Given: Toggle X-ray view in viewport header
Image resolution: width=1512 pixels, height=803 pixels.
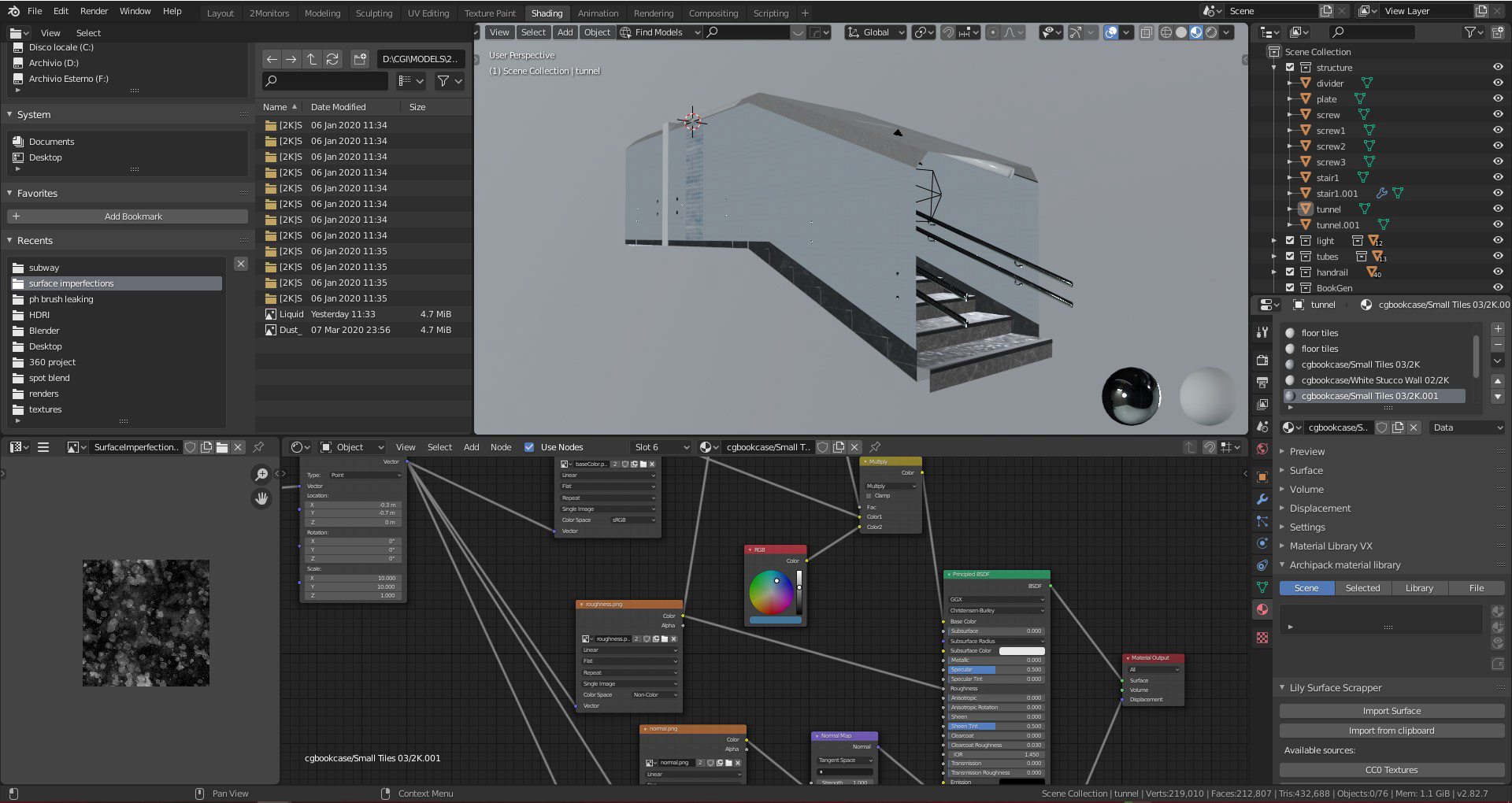Looking at the screenshot, I should click(1146, 32).
